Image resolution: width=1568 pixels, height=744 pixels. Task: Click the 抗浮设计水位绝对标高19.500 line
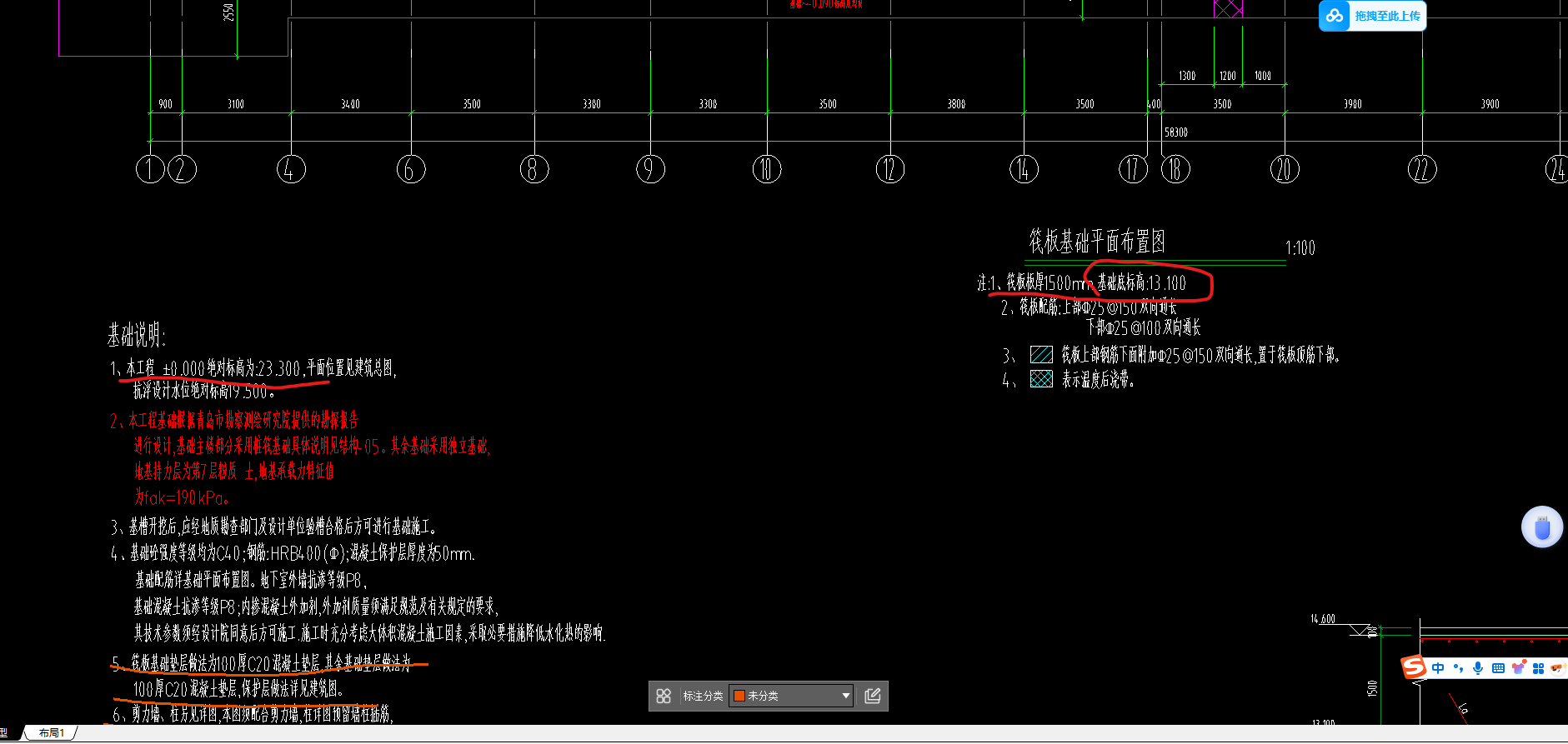click(x=203, y=391)
